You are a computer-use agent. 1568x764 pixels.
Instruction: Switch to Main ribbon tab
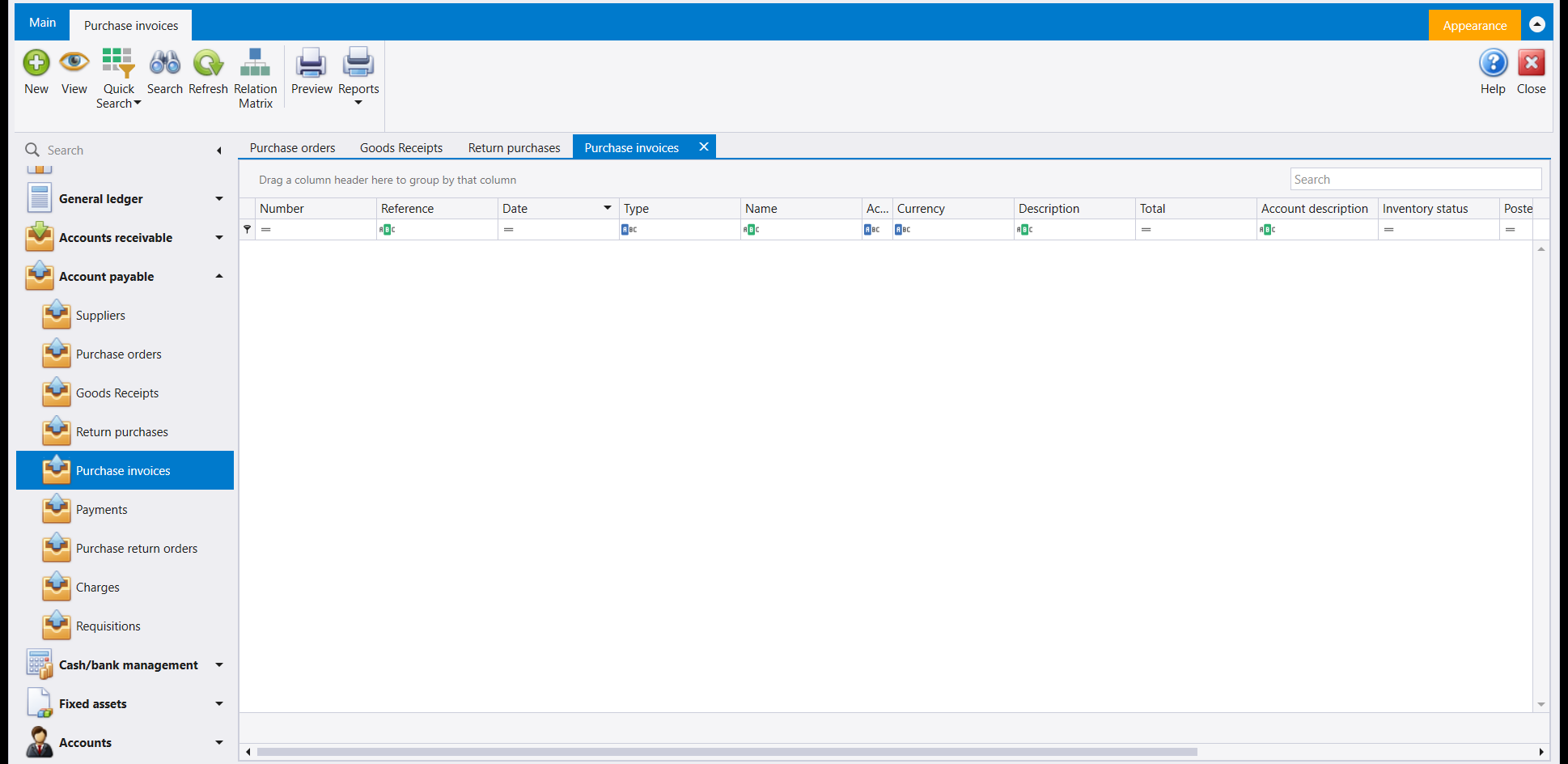pyautogui.click(x=42, y=23)
